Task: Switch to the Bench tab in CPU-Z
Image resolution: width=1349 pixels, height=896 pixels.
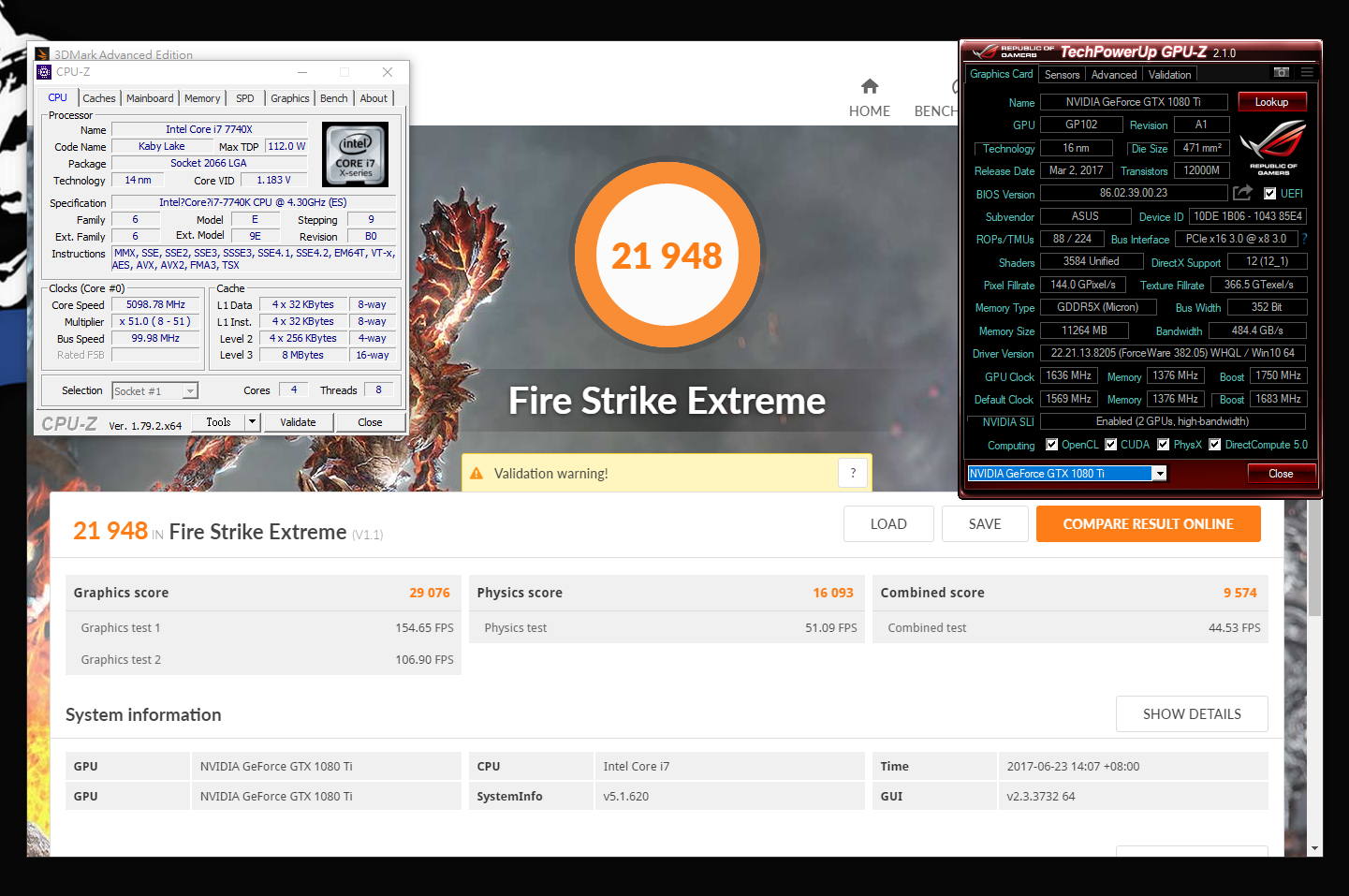Action: click(334, 98)
